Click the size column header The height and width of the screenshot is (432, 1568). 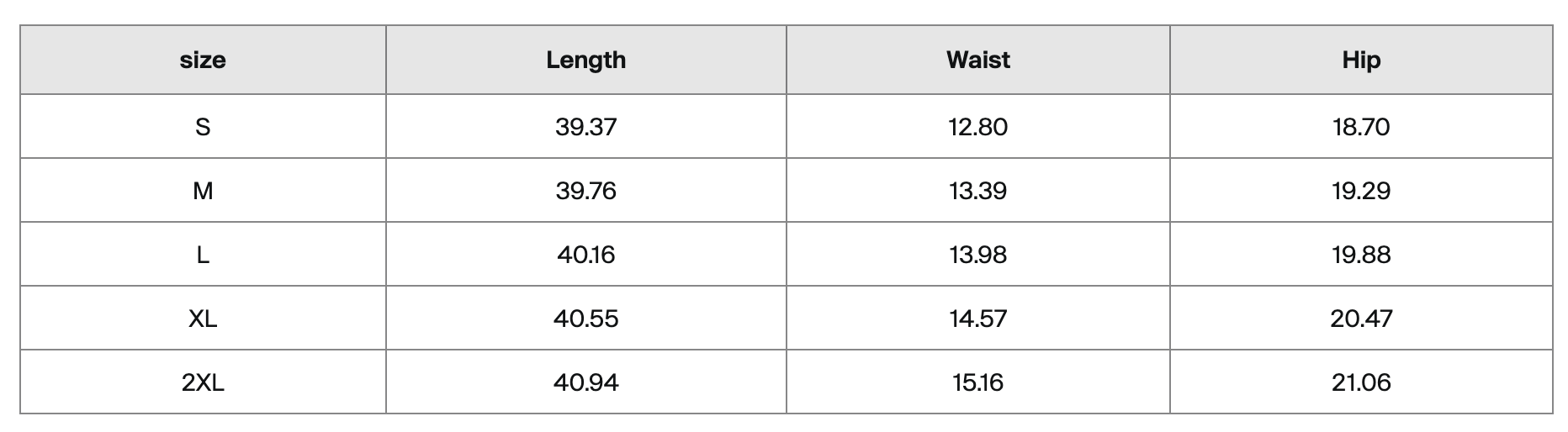point(203,60)
